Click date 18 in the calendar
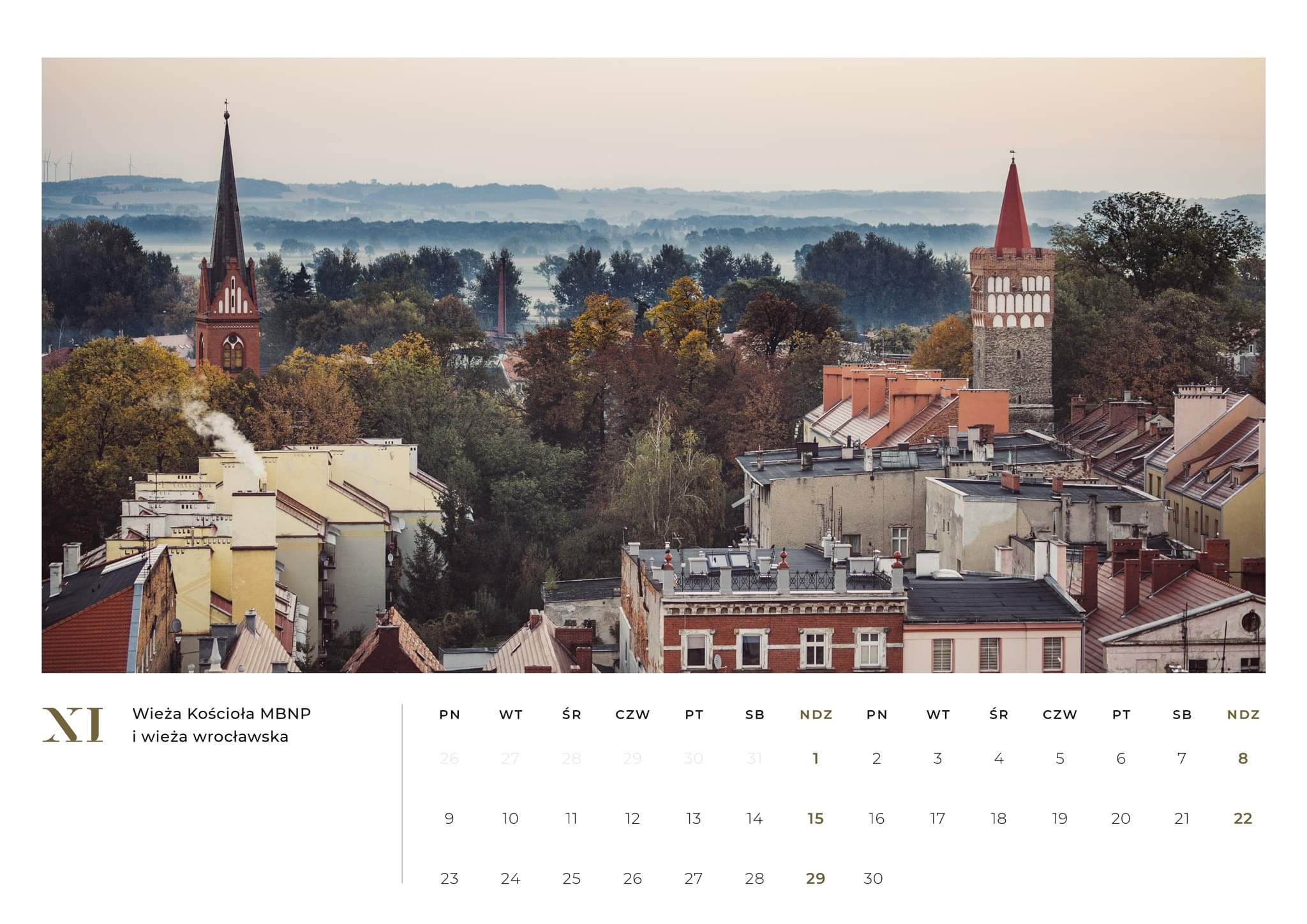The height and width of the screenshot is (924, 1307). [999, 818]
